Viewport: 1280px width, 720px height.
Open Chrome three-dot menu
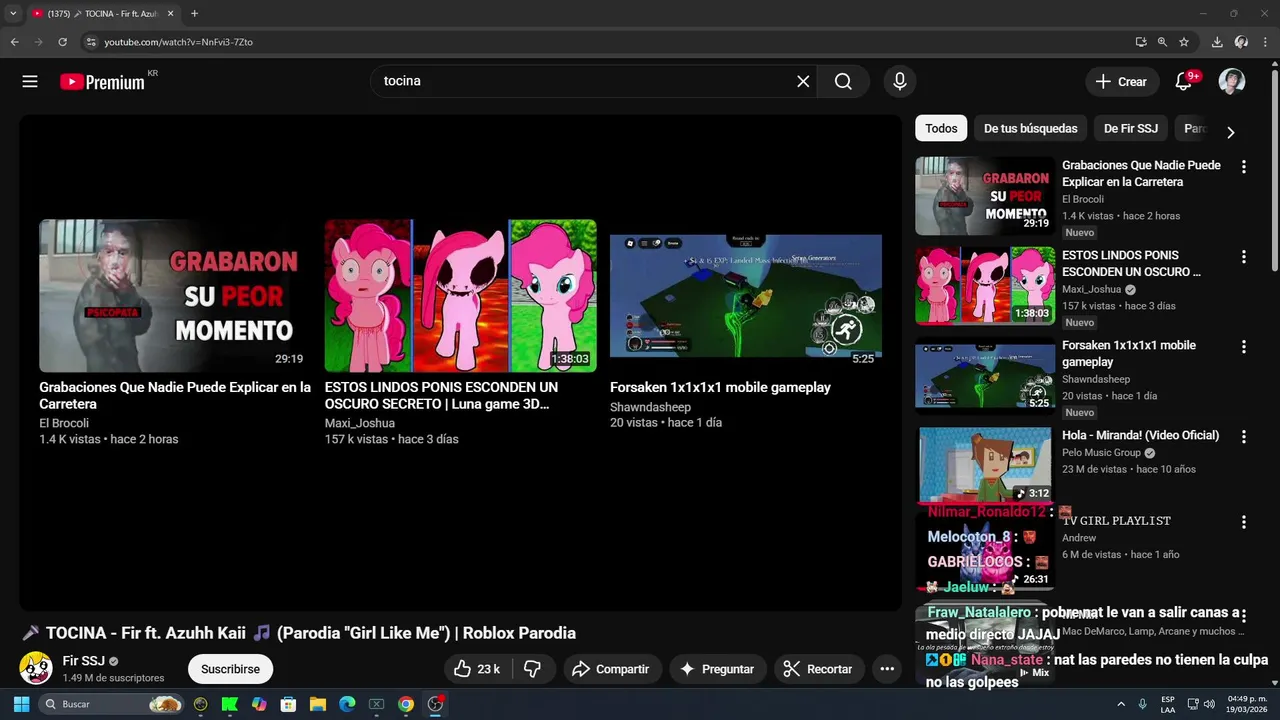click(1265, 42)
